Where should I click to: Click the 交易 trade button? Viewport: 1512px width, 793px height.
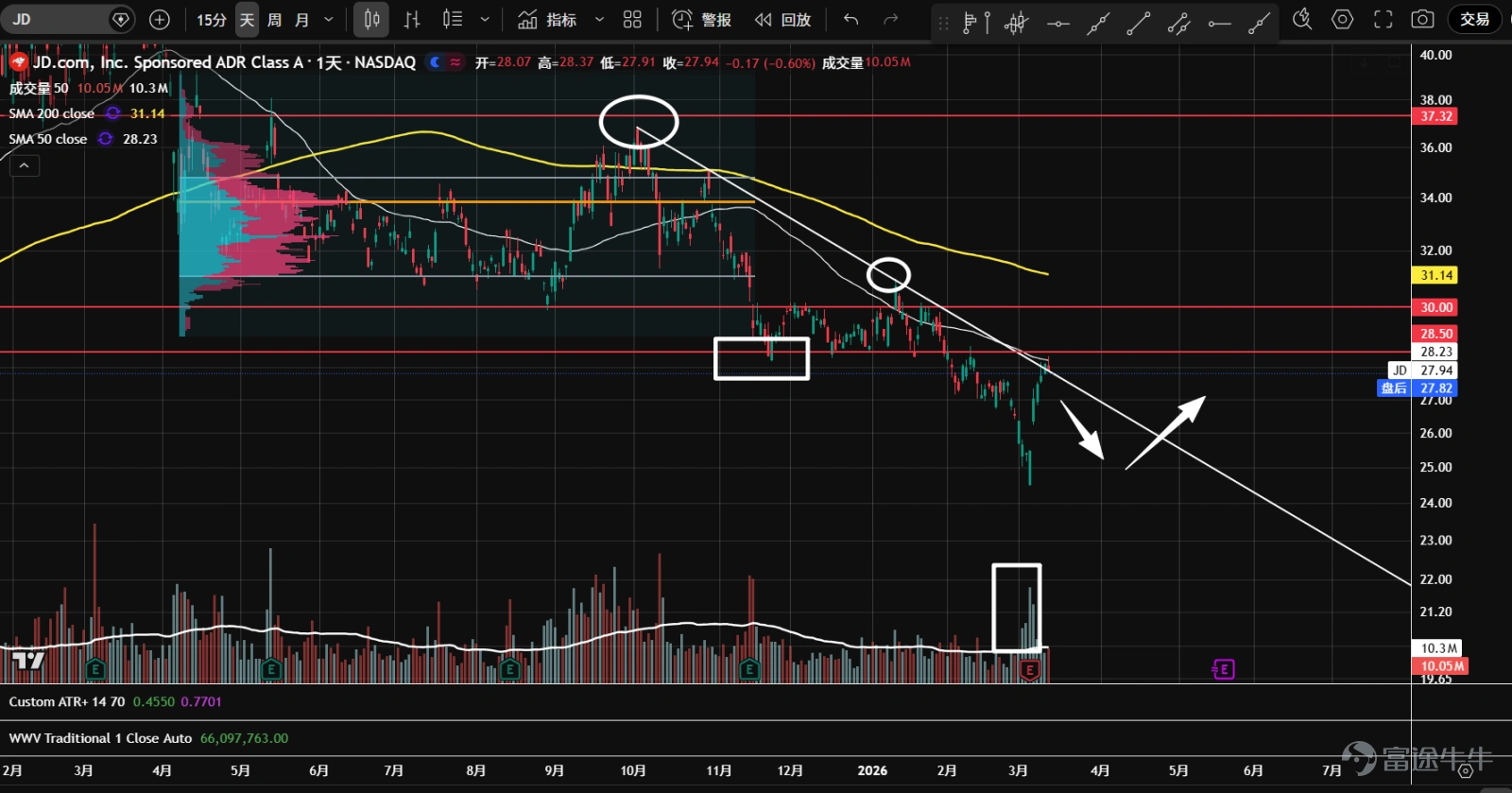[x=1474, y=19]
